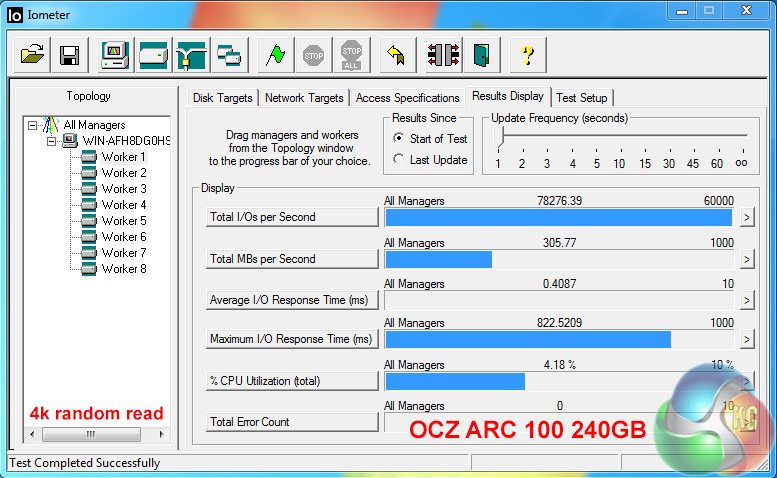Screen dimensions: 777x478
Task: Click Total I/Os progress bar
Action: (559, 217)
